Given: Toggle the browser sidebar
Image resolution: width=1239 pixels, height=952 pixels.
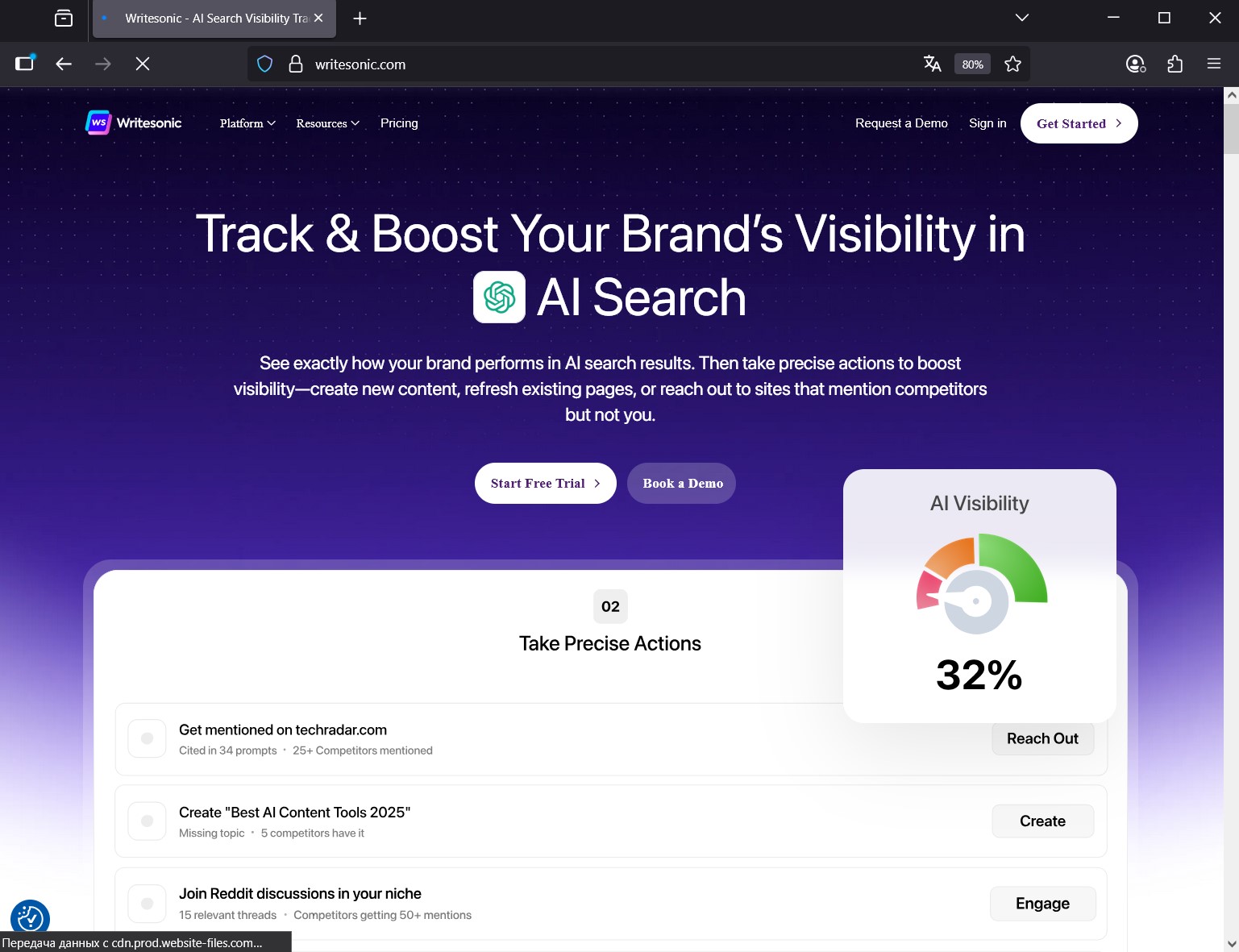Looking at the screenshot, I should point(25,64).
